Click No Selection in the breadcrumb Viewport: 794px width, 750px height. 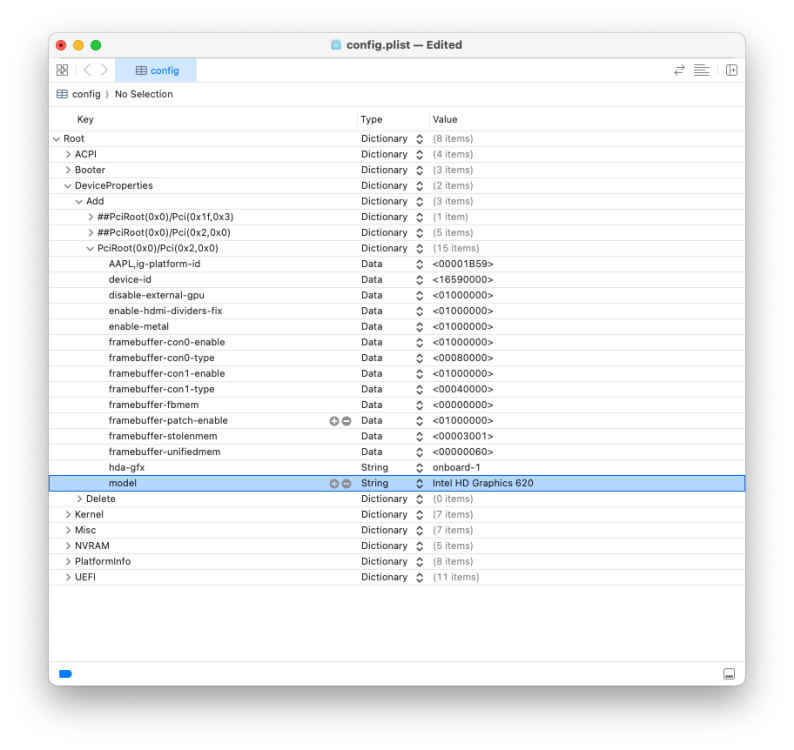pos(144,94)
